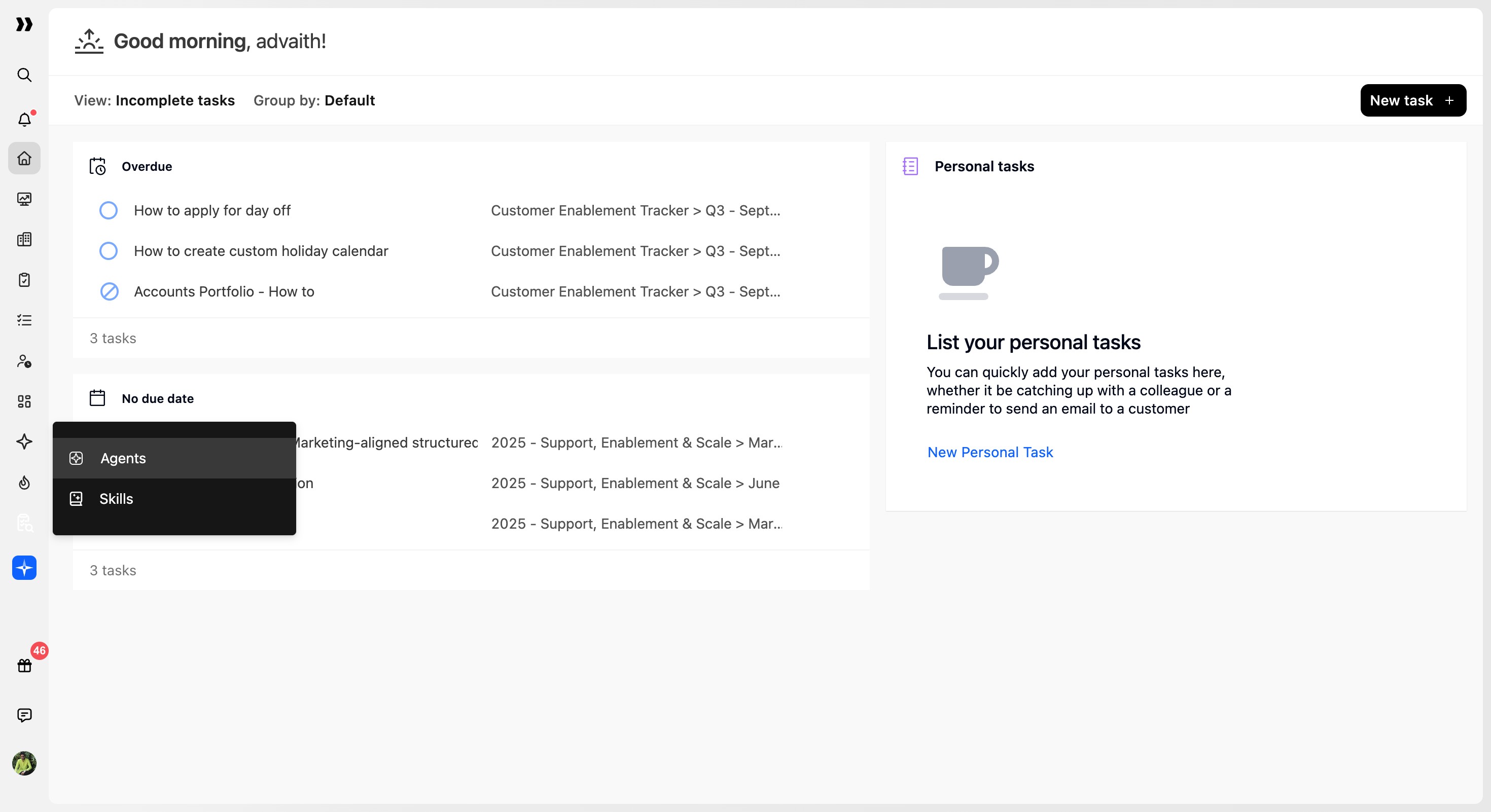The image size is (1491, 812).
Task: Open the user profile avatar
Action: [x=24, y=763]
